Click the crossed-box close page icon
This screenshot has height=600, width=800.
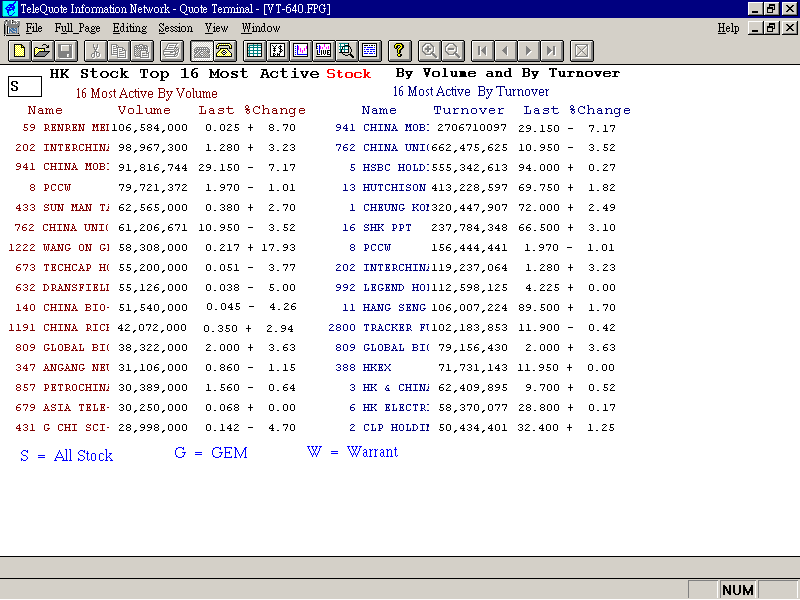[x=581, y=51]
